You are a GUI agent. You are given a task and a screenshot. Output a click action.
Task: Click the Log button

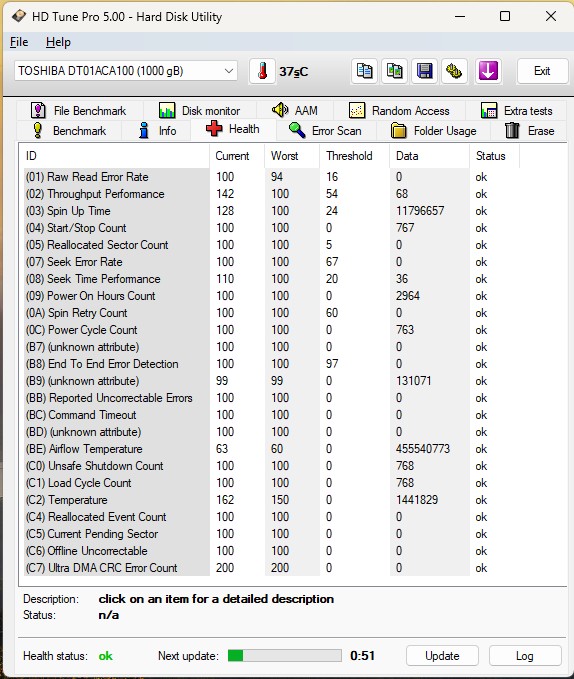(x=525, y=656)
